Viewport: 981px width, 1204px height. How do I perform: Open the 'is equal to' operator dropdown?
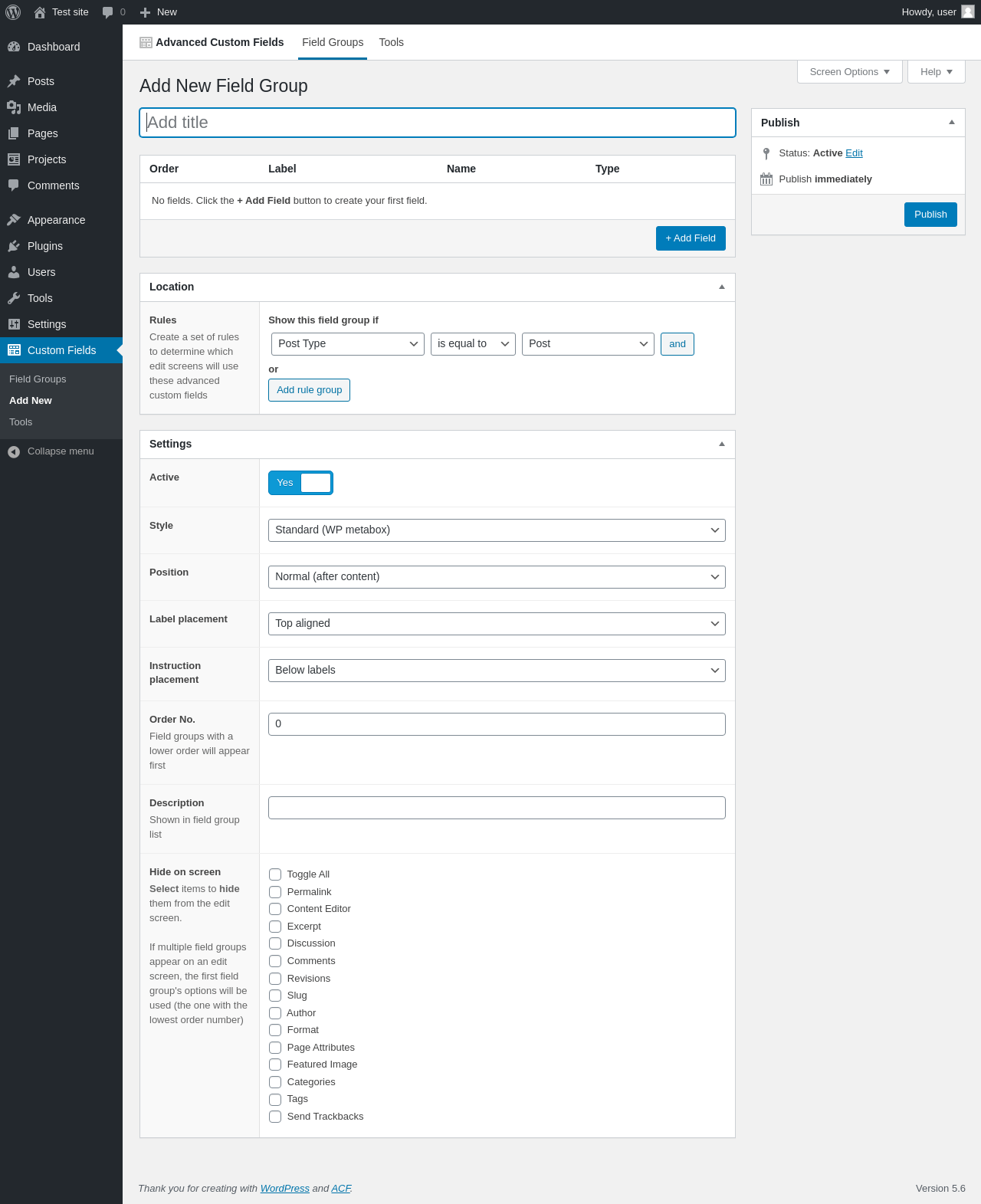click(473, 344)
